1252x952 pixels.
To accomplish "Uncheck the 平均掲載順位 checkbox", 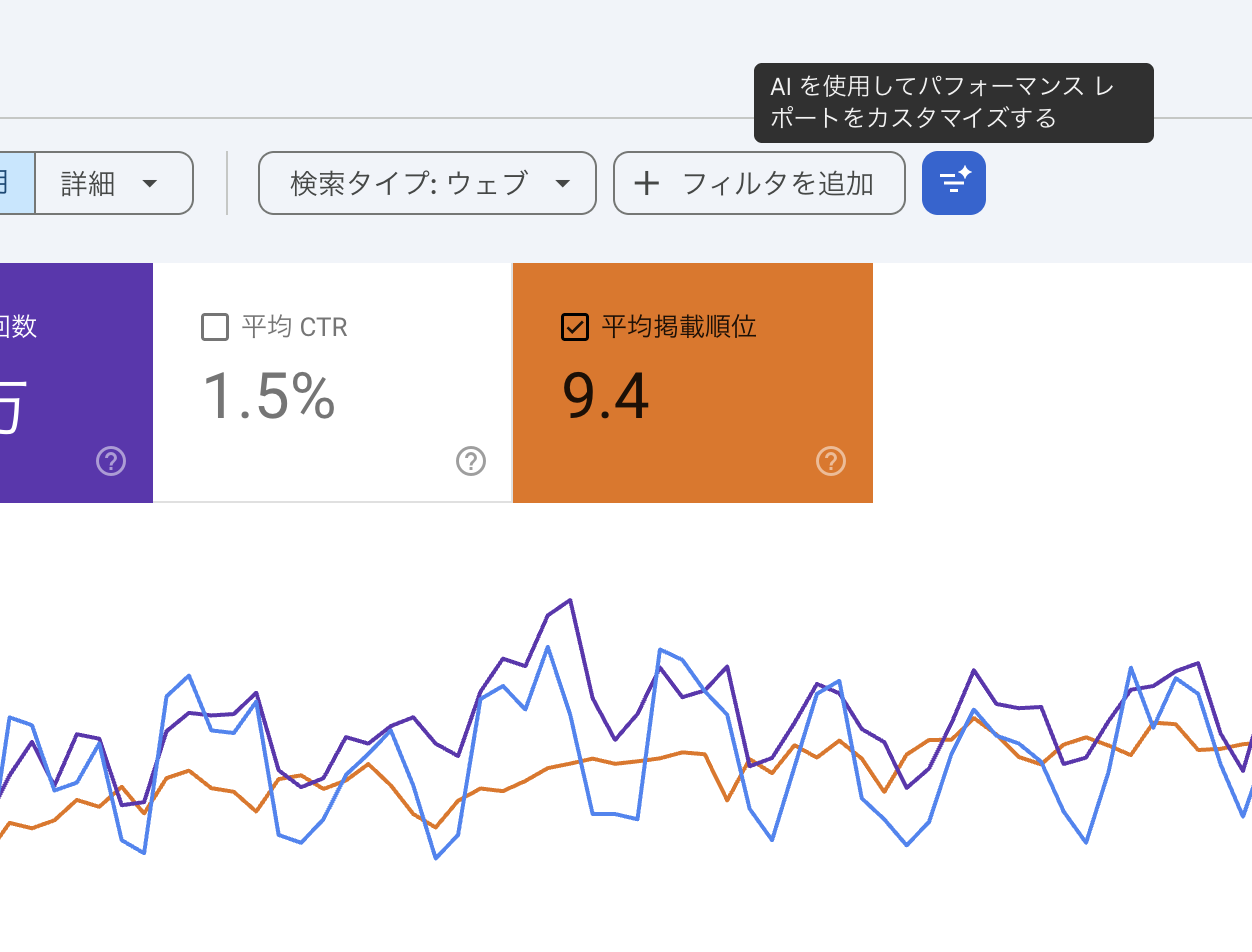I will pos(575,327).
